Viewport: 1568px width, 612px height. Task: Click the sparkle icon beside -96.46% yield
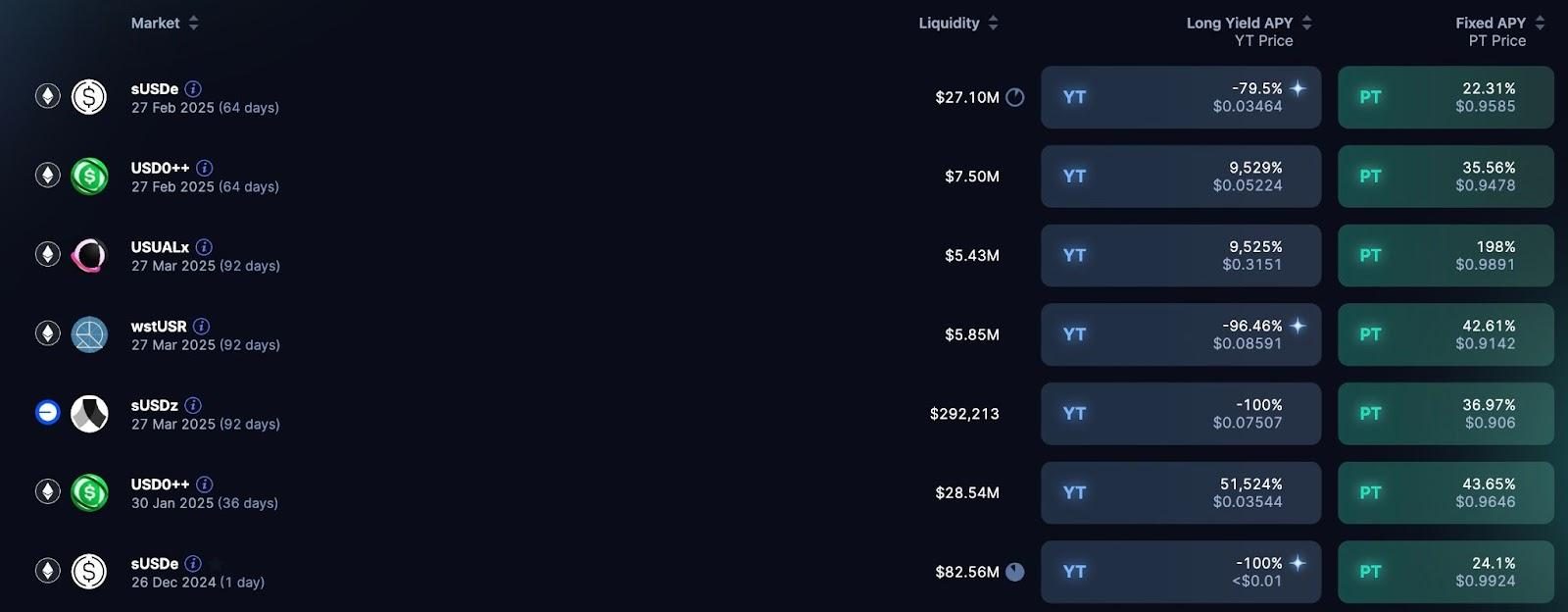1298,326
